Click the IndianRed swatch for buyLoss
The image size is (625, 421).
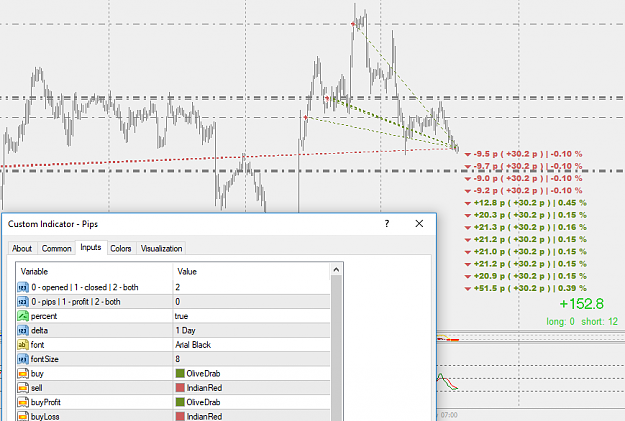point(180,416)
